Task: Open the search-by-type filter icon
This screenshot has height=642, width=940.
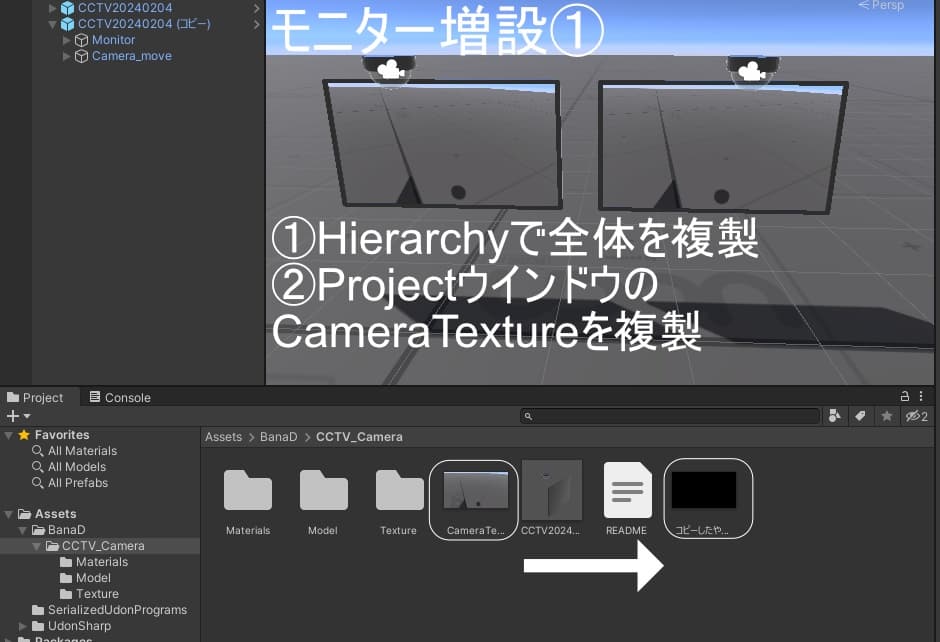Action: coord(834,415)
